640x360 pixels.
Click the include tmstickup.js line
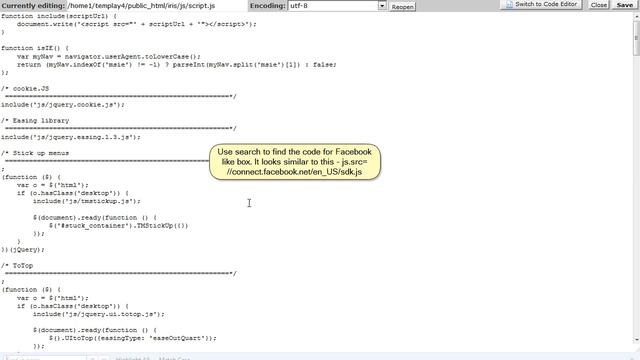(87, 201)
